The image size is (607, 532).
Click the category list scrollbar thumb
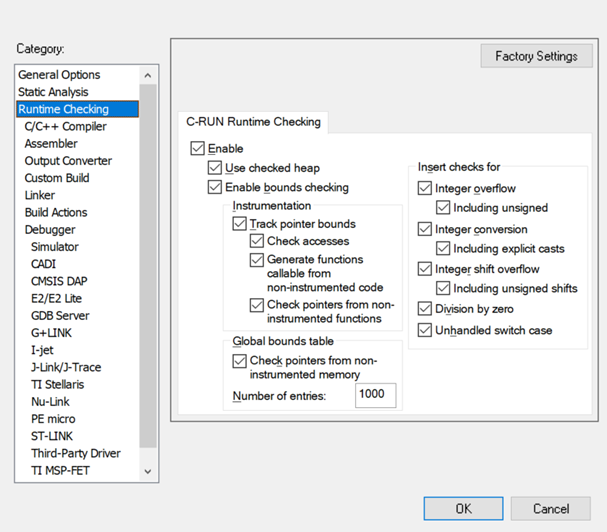(148, 266)
